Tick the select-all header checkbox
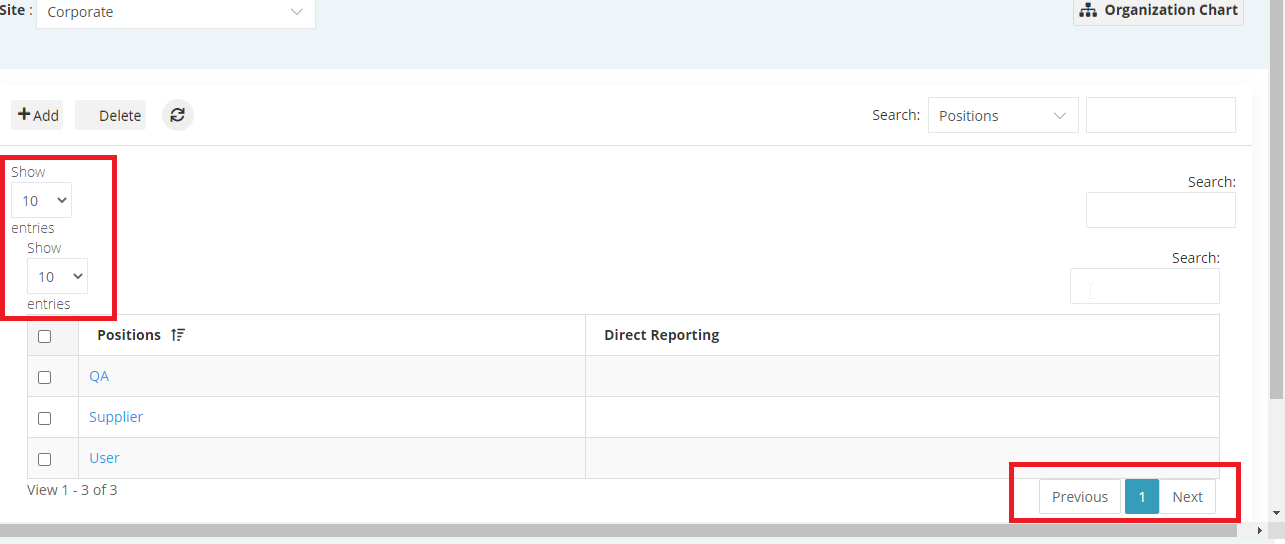Viewport: 1285px width, 544px height. [x=44, y=336]
